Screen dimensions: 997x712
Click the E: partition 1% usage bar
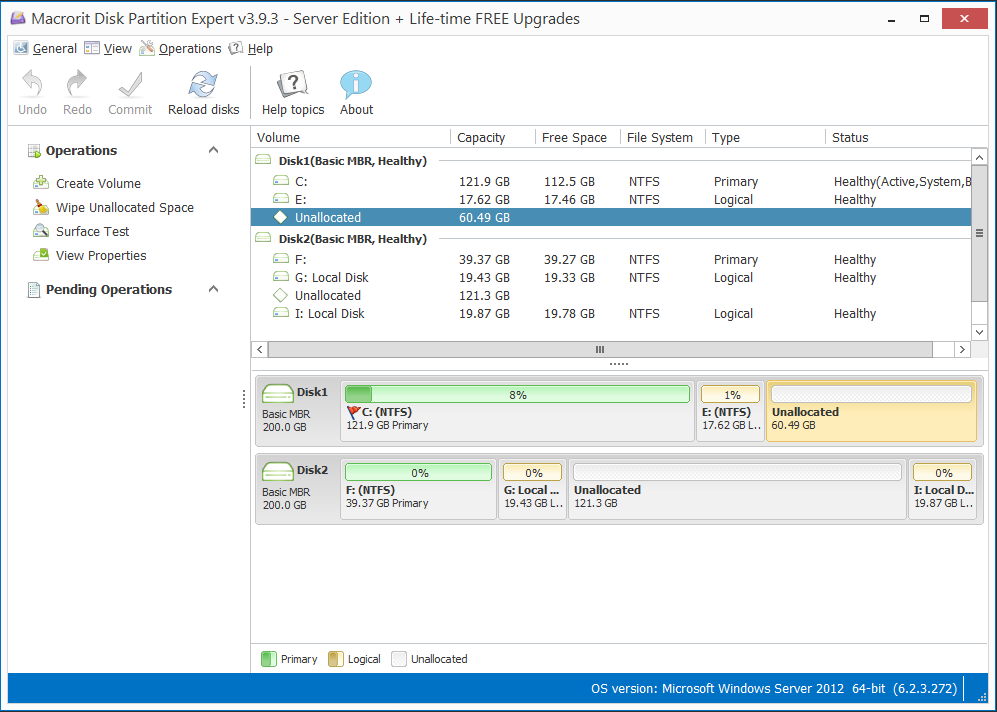731,394
